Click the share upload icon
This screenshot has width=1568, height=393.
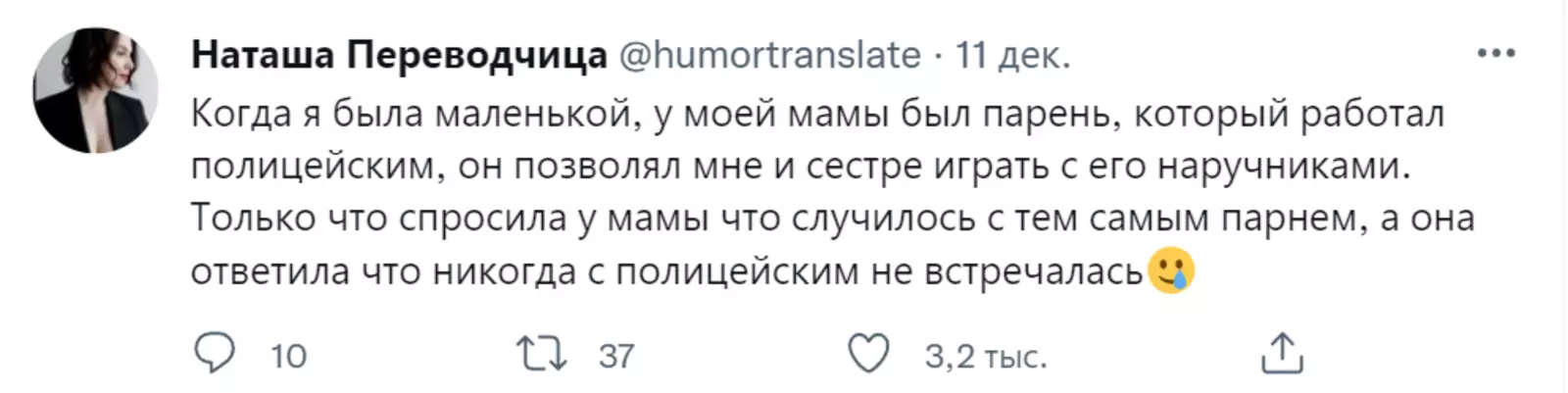pos(1282,354)
